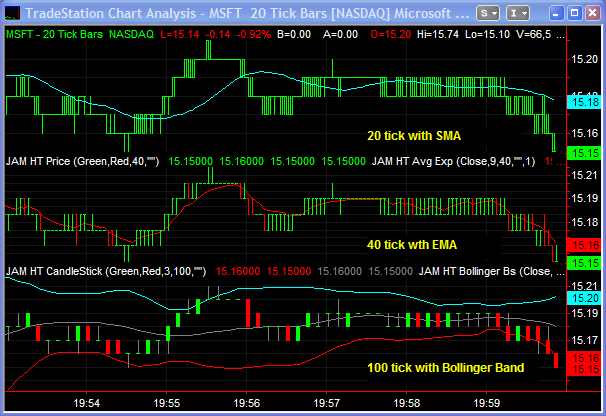Click the 'JAM HT Bollinger Bs' indicator label

click(x=486, y=271)
